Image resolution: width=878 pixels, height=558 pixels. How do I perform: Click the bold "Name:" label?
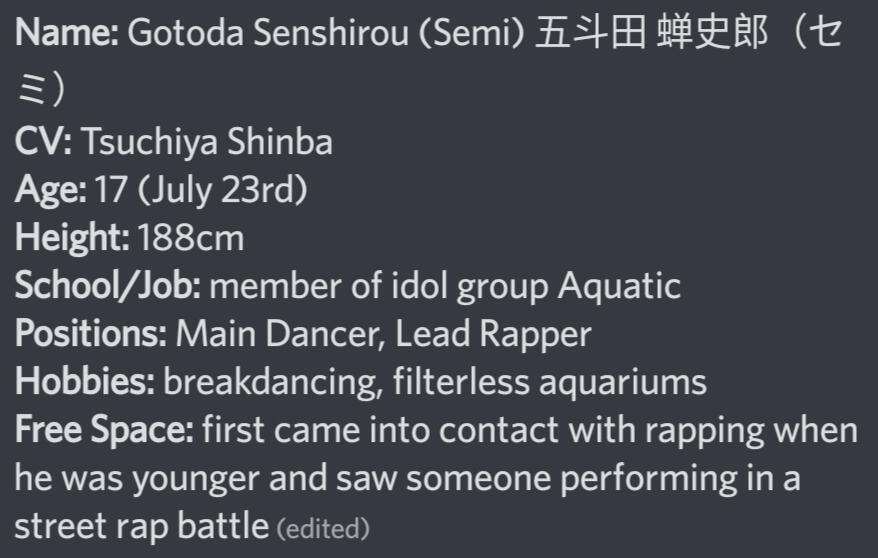[67, 34]
